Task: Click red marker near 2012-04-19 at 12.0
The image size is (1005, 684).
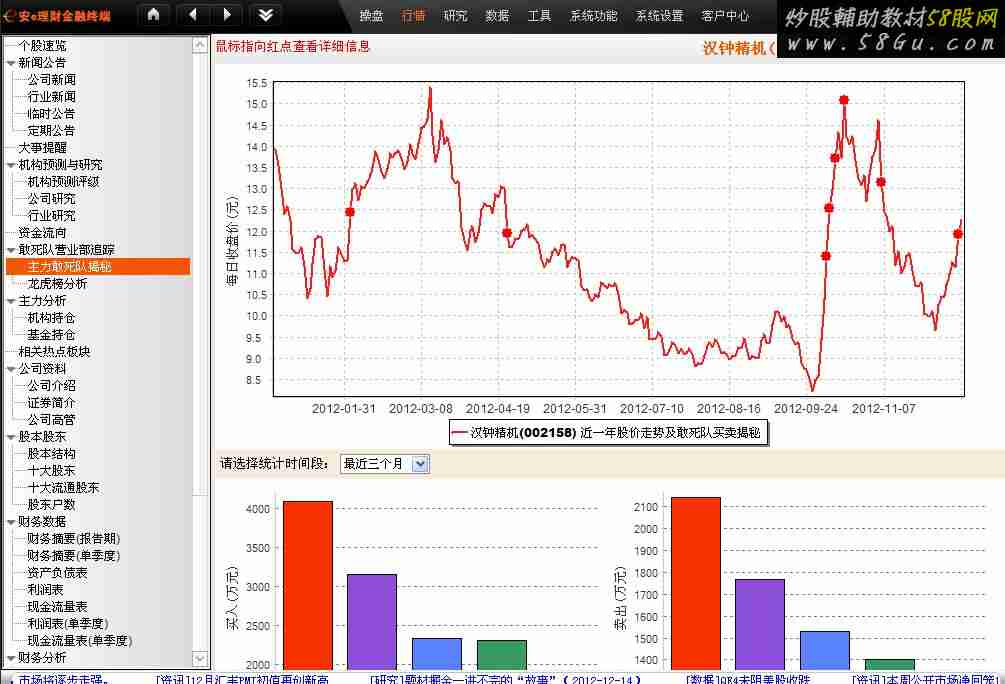Action: point(506,233)
